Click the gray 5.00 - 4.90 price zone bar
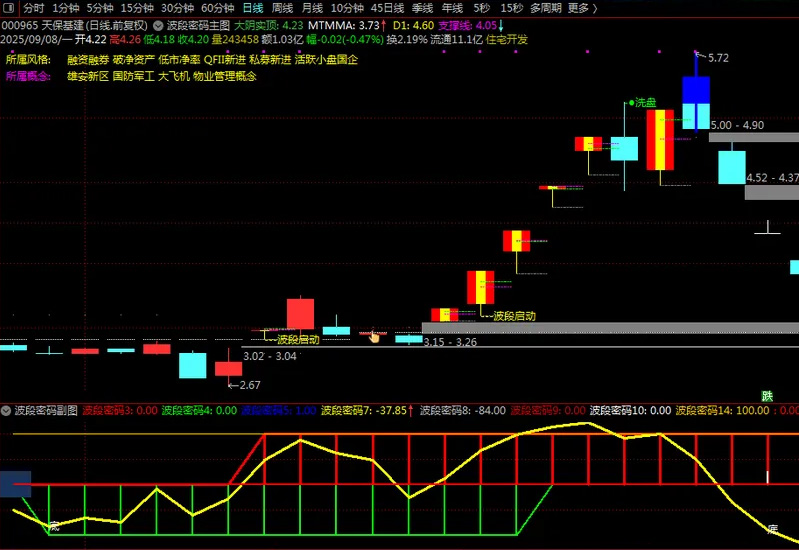The height and width of the screenshot is (550, 799). tap(754, 137)
